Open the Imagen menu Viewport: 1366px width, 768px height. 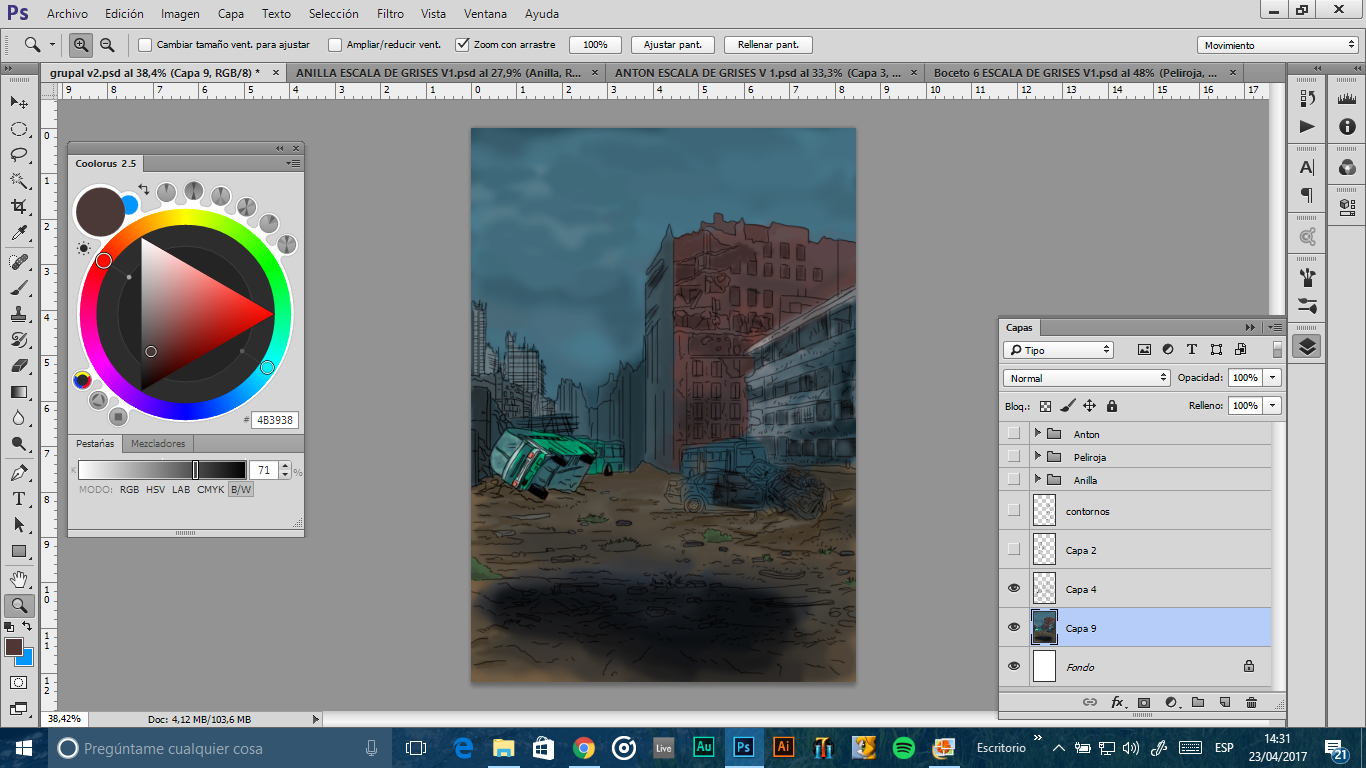[180, 14]
